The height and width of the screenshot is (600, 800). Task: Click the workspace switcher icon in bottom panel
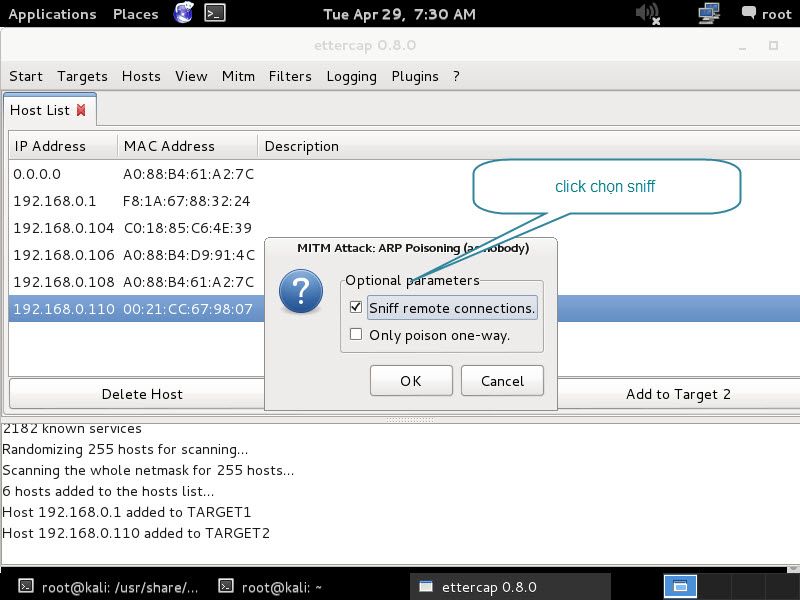click(680, 586)
